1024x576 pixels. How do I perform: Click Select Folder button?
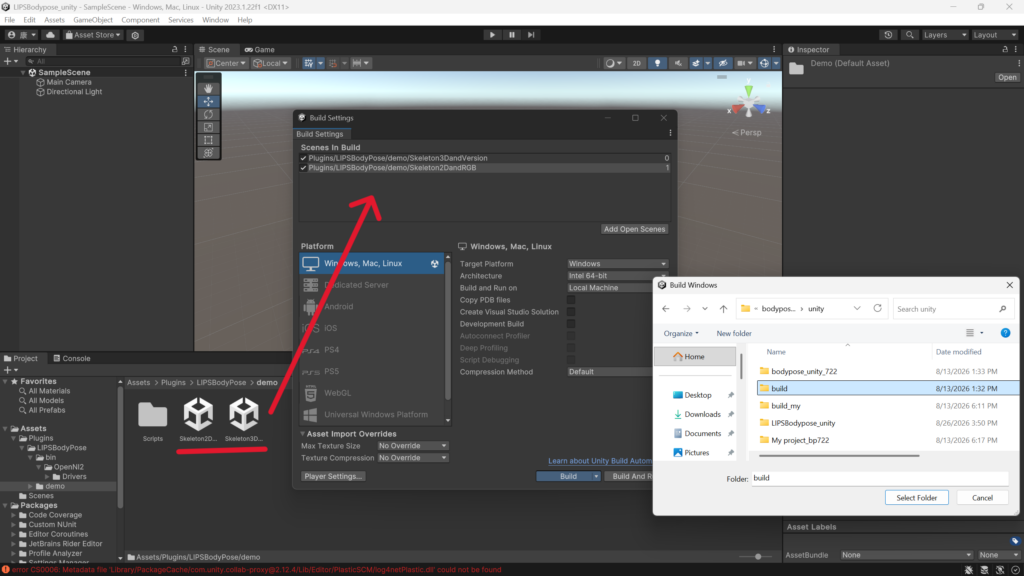click(916, 498)
